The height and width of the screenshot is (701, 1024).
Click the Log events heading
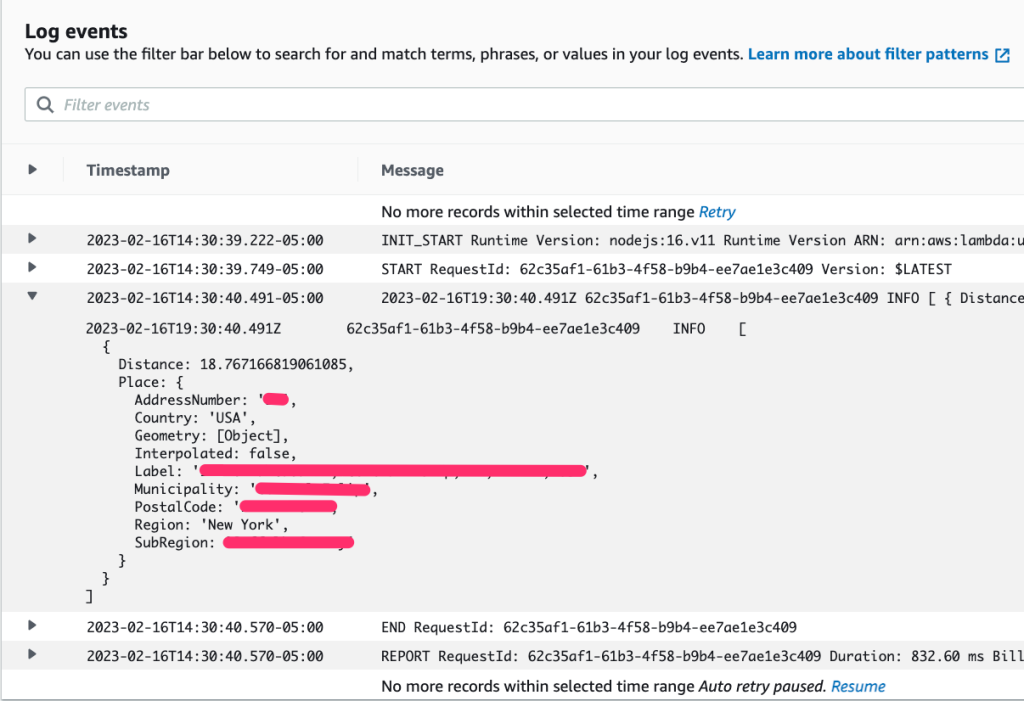77,31
